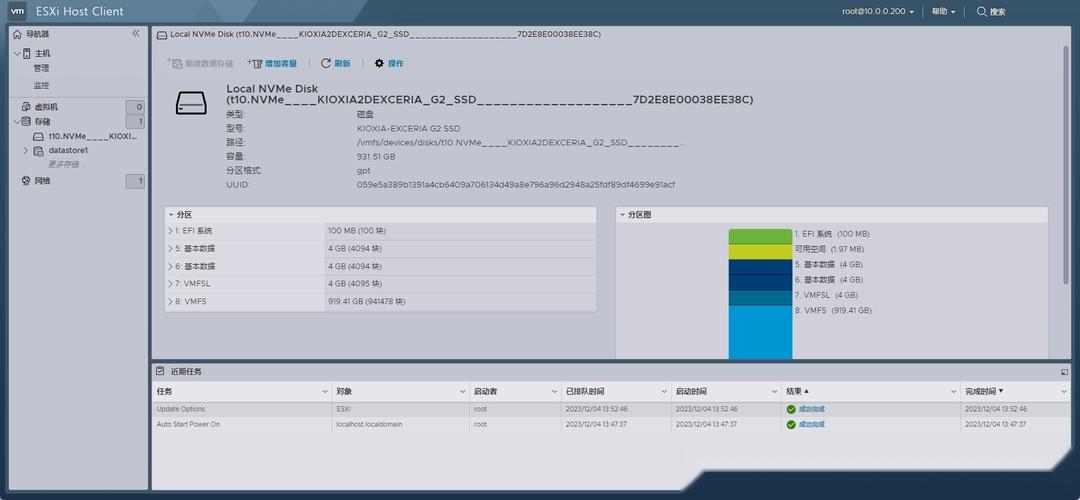Click the 919.41 GB size cell
The height and width of the screenshot is (500, 1080).
366,302
